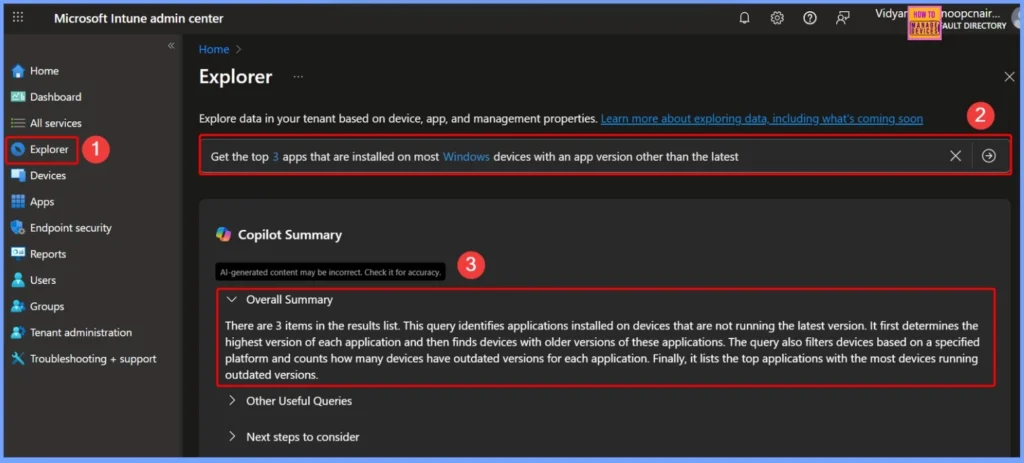Open Endpoint security section
The height and width of the screenshot is (463, 1024).
[x=71, y=228]
